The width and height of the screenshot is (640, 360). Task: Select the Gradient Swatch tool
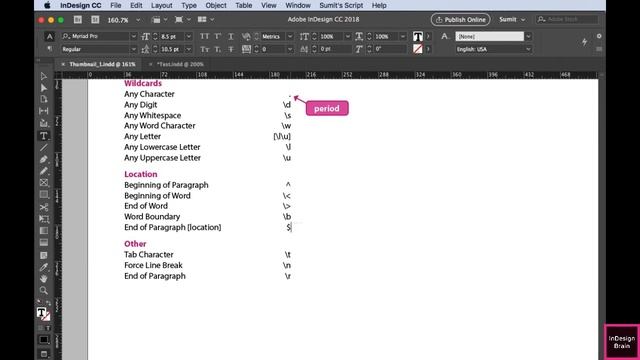(x=44, y=231)
